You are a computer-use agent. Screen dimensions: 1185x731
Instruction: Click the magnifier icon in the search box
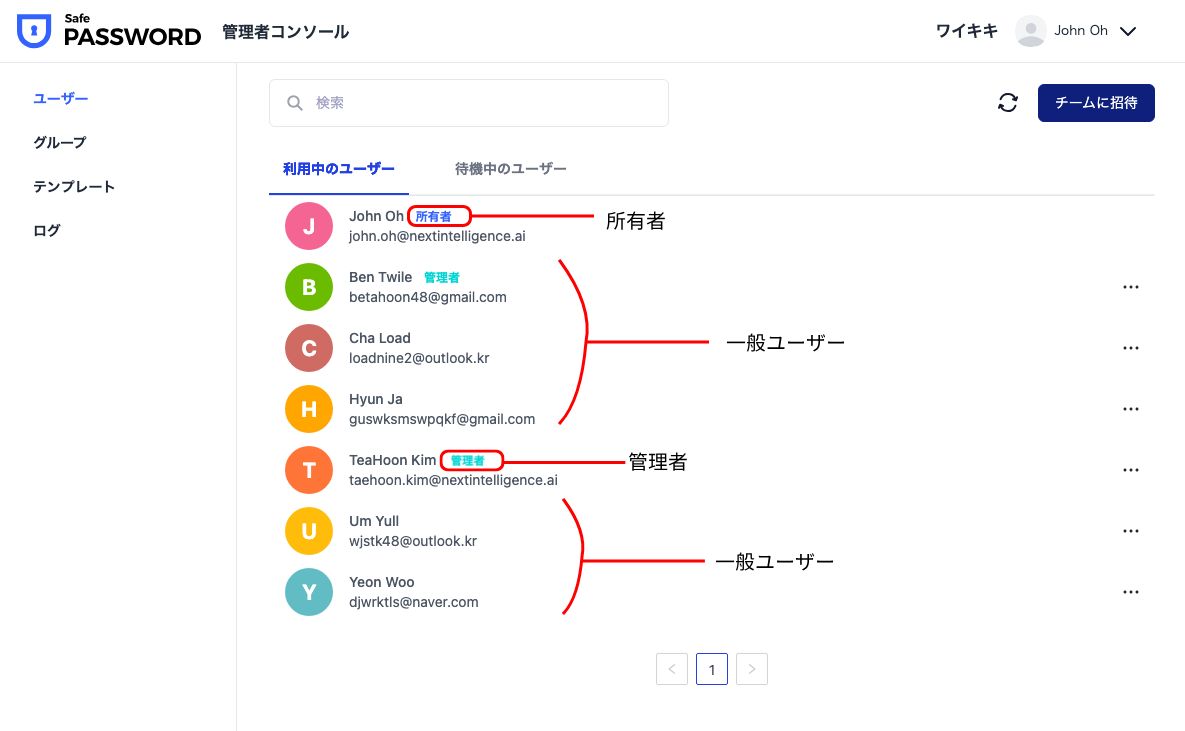point(295,103)
